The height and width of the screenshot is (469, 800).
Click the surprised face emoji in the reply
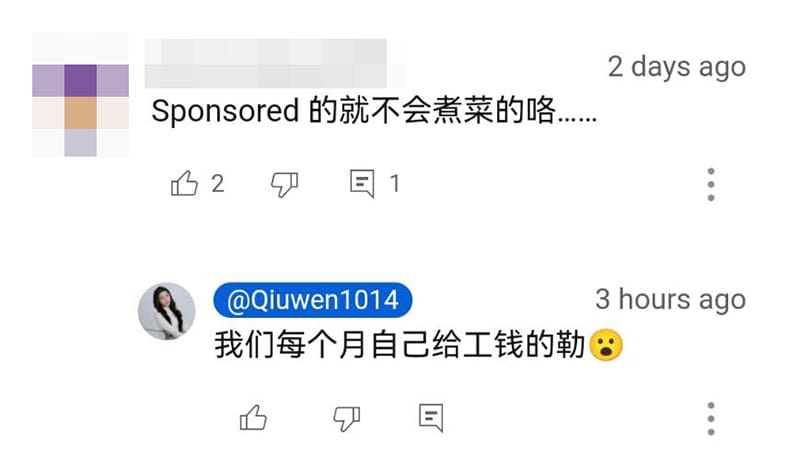point(606,345)
